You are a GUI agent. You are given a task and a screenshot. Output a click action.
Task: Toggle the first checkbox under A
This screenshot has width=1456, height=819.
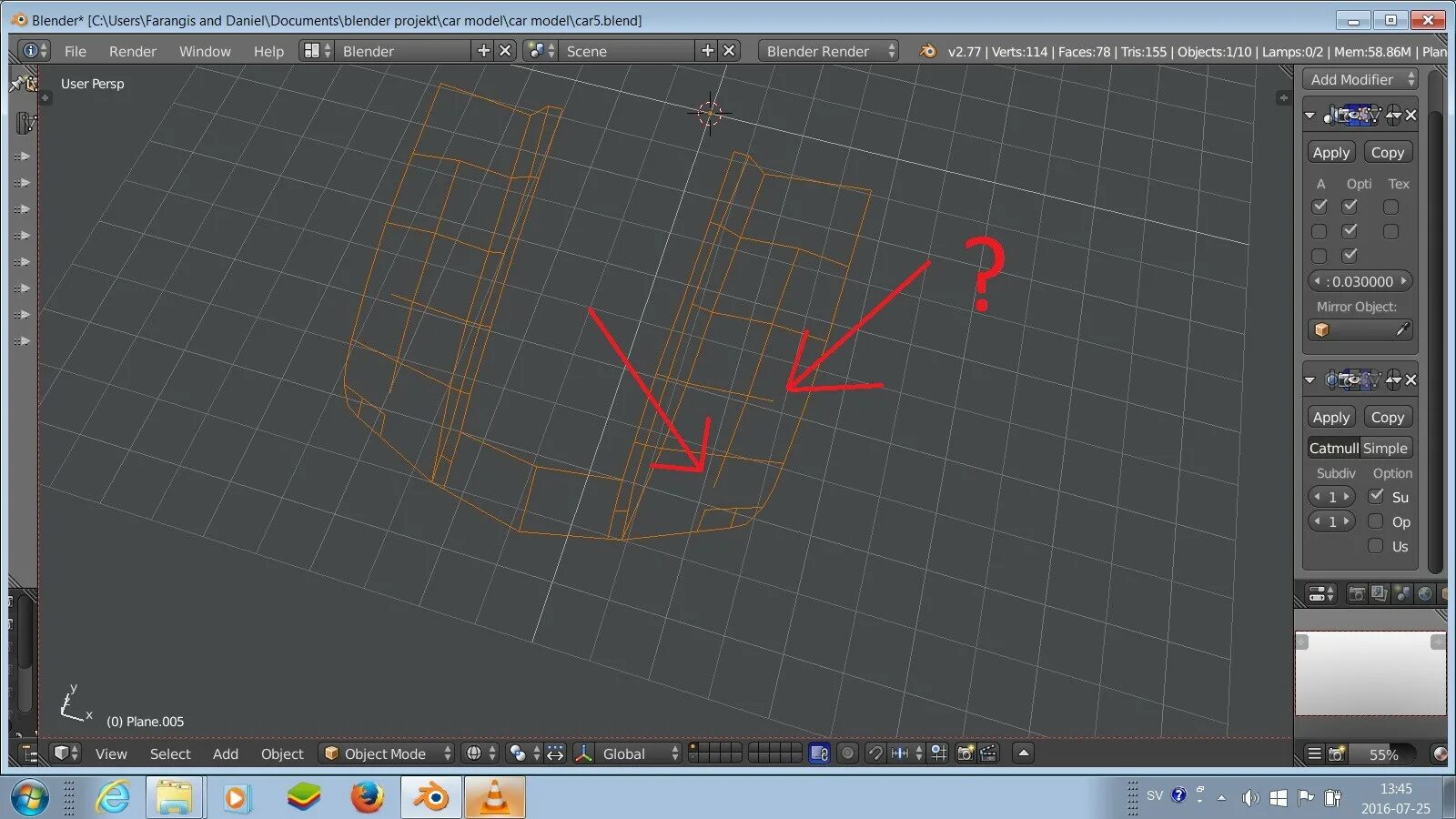(1319, 207)
